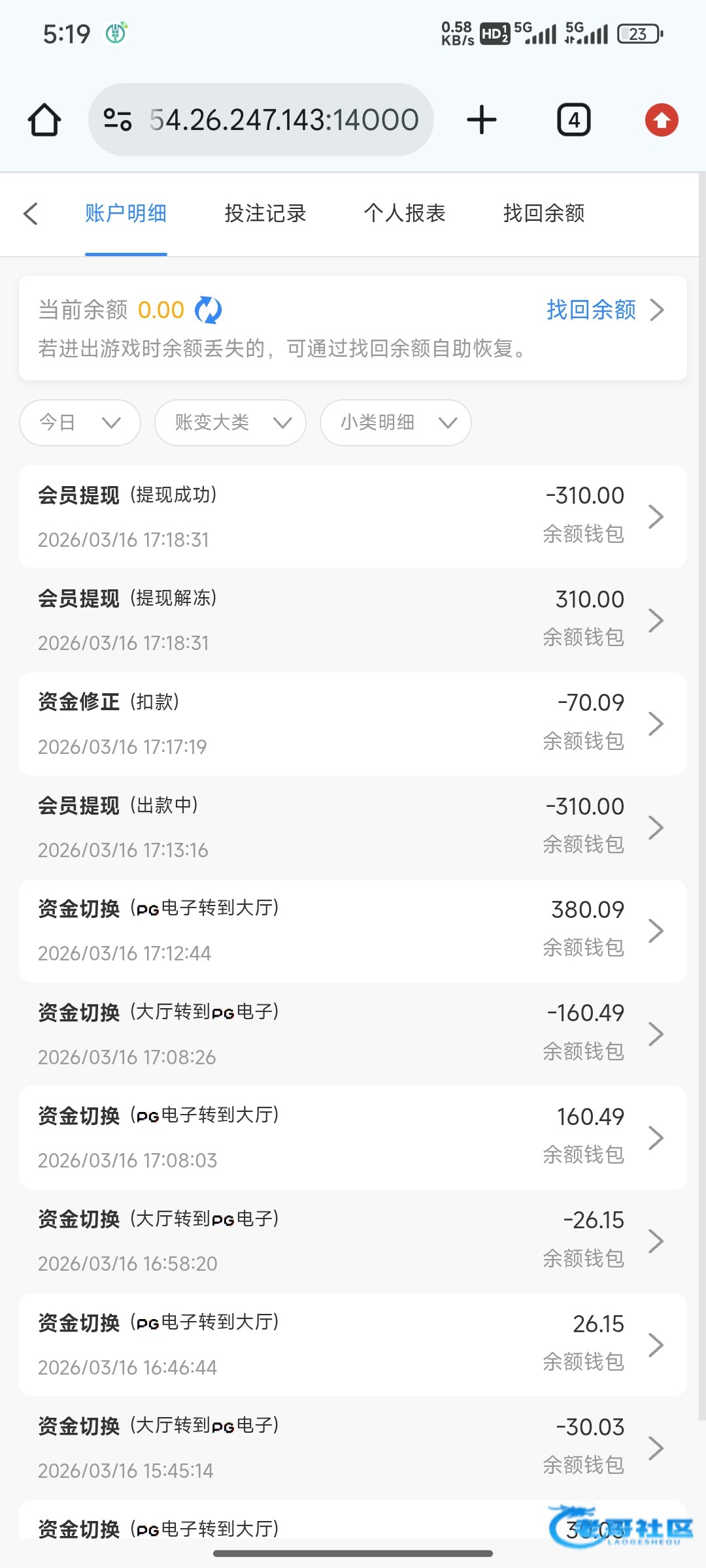Expand details of the 380.09 transfer entry

(656, 931)
